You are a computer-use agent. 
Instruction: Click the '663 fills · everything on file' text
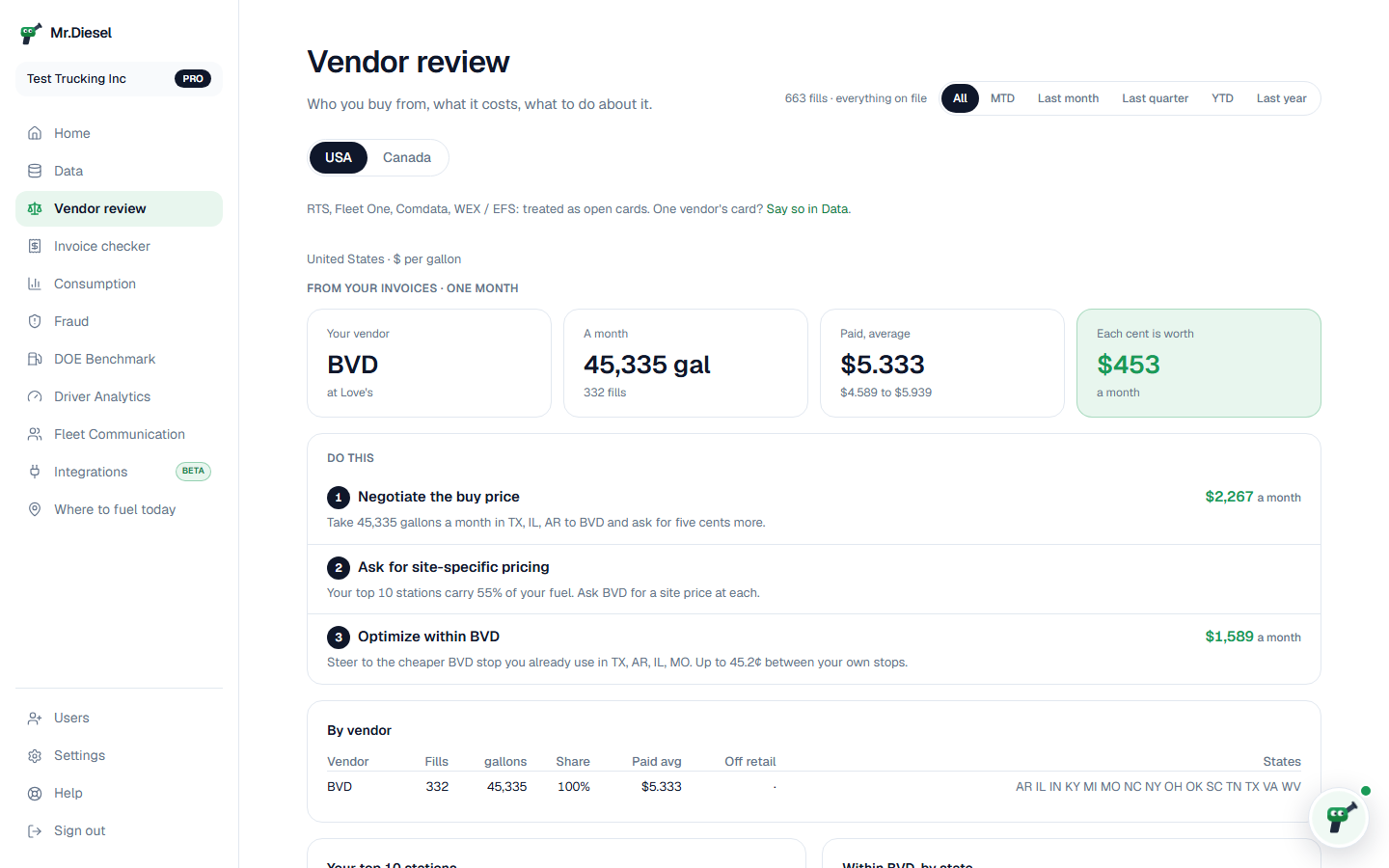point(856,98)
